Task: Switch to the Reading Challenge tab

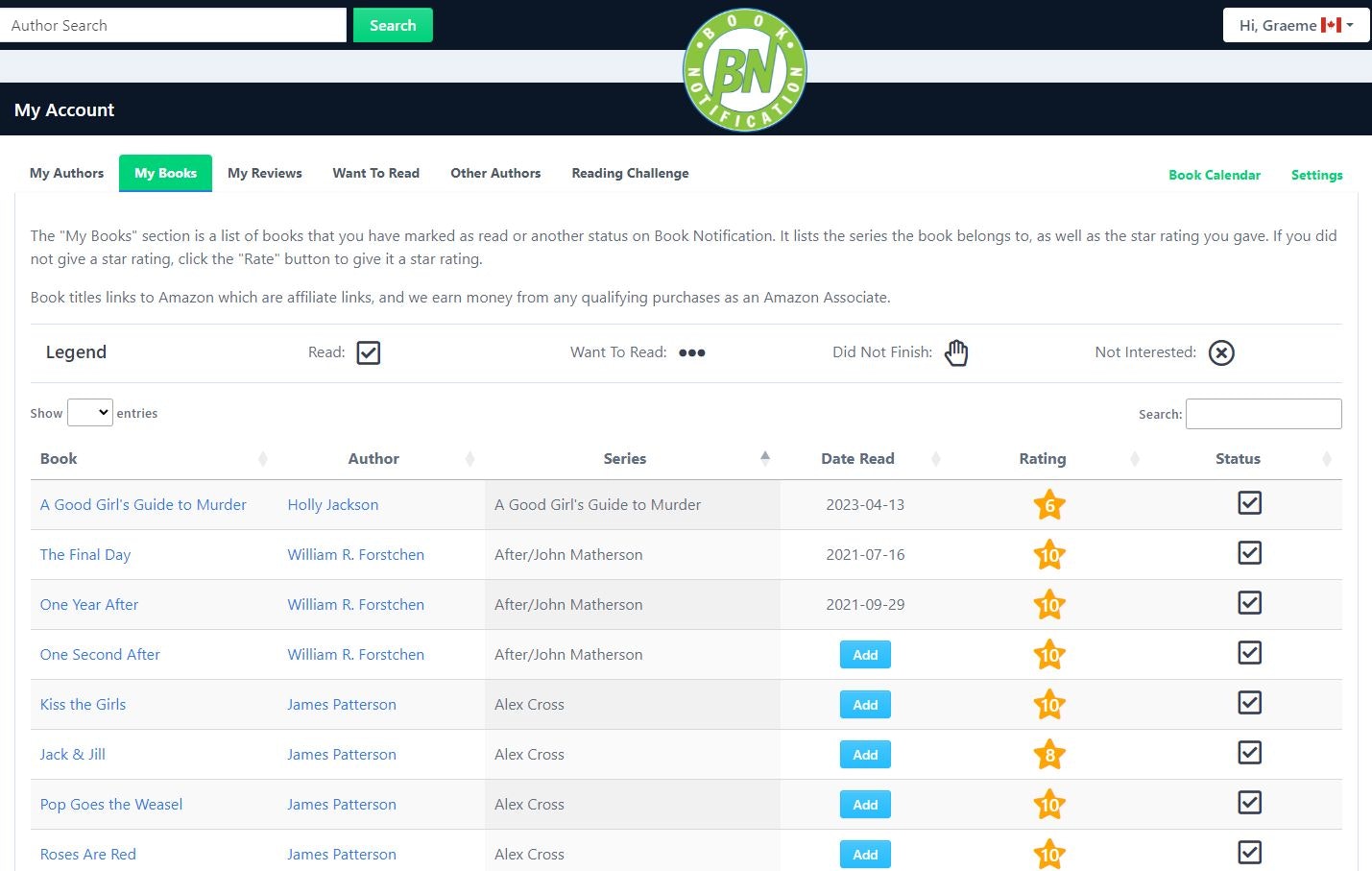Action: tap(630, 173)
